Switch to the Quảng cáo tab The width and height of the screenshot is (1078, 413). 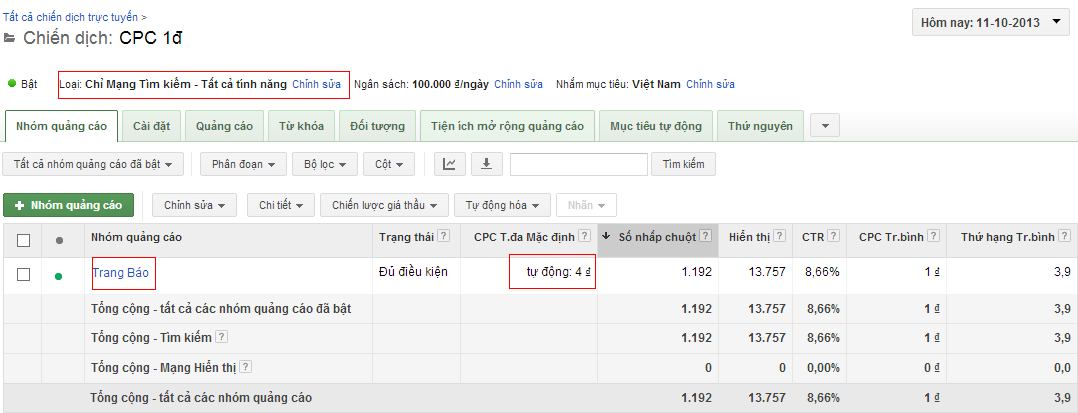[x=224, y=126]
